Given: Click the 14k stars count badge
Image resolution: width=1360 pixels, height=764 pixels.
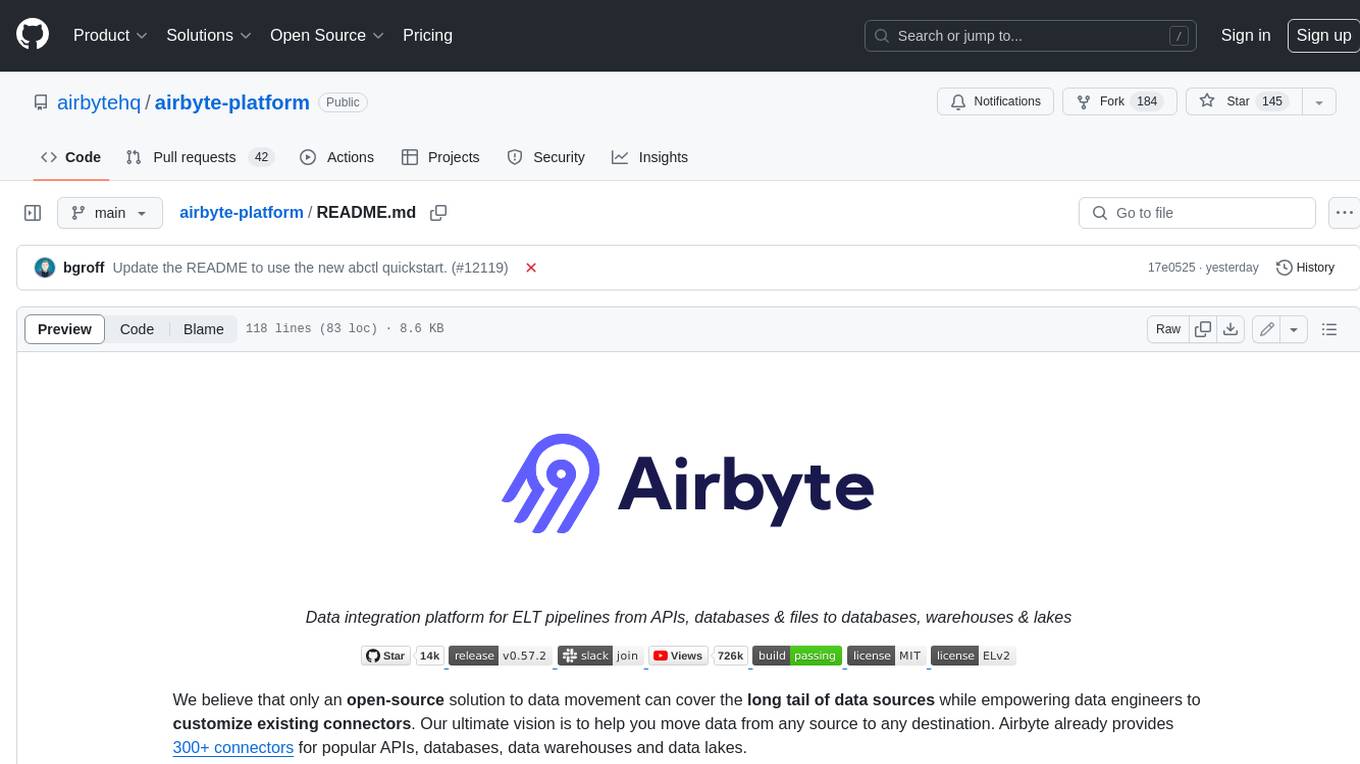Looking at the screenshot, I should (430, 656).
